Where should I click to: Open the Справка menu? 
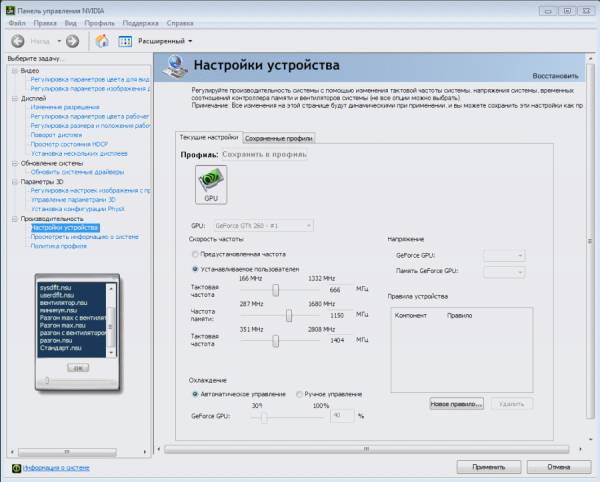180,23
